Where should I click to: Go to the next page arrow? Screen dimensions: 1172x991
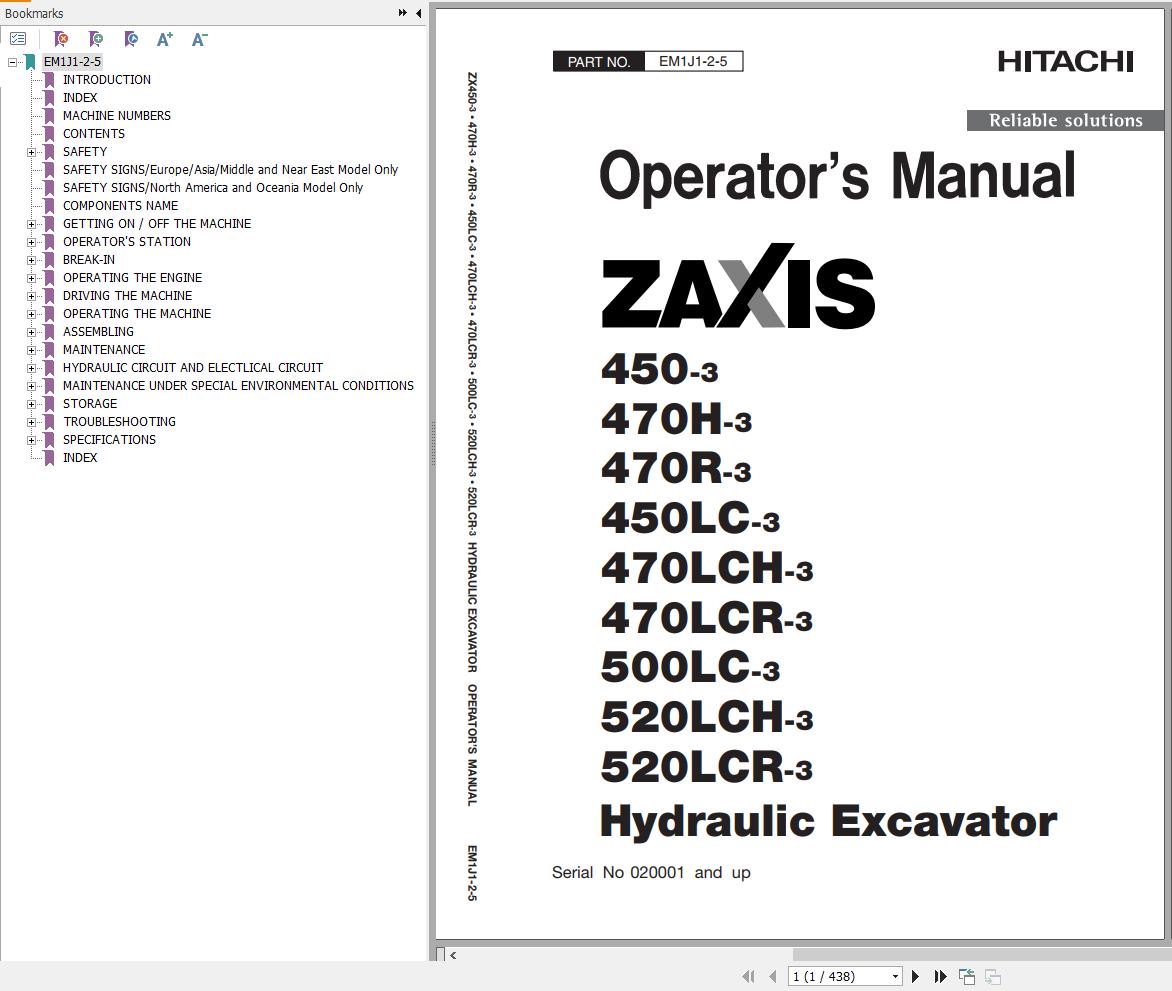click(x=915, y=976)
